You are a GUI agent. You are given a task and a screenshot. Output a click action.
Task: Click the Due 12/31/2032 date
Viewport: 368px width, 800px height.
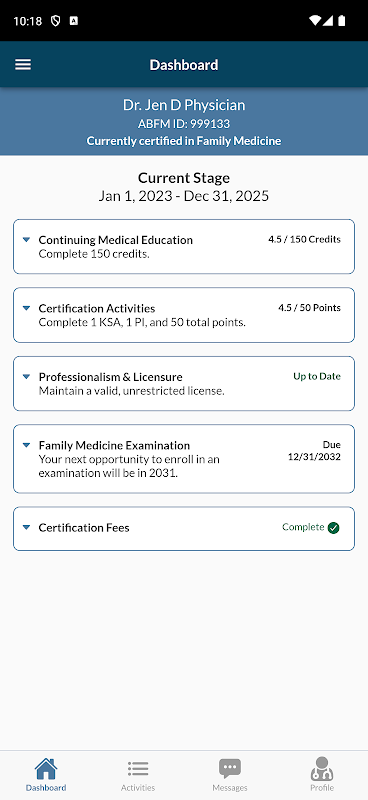[x=314, y=451]
